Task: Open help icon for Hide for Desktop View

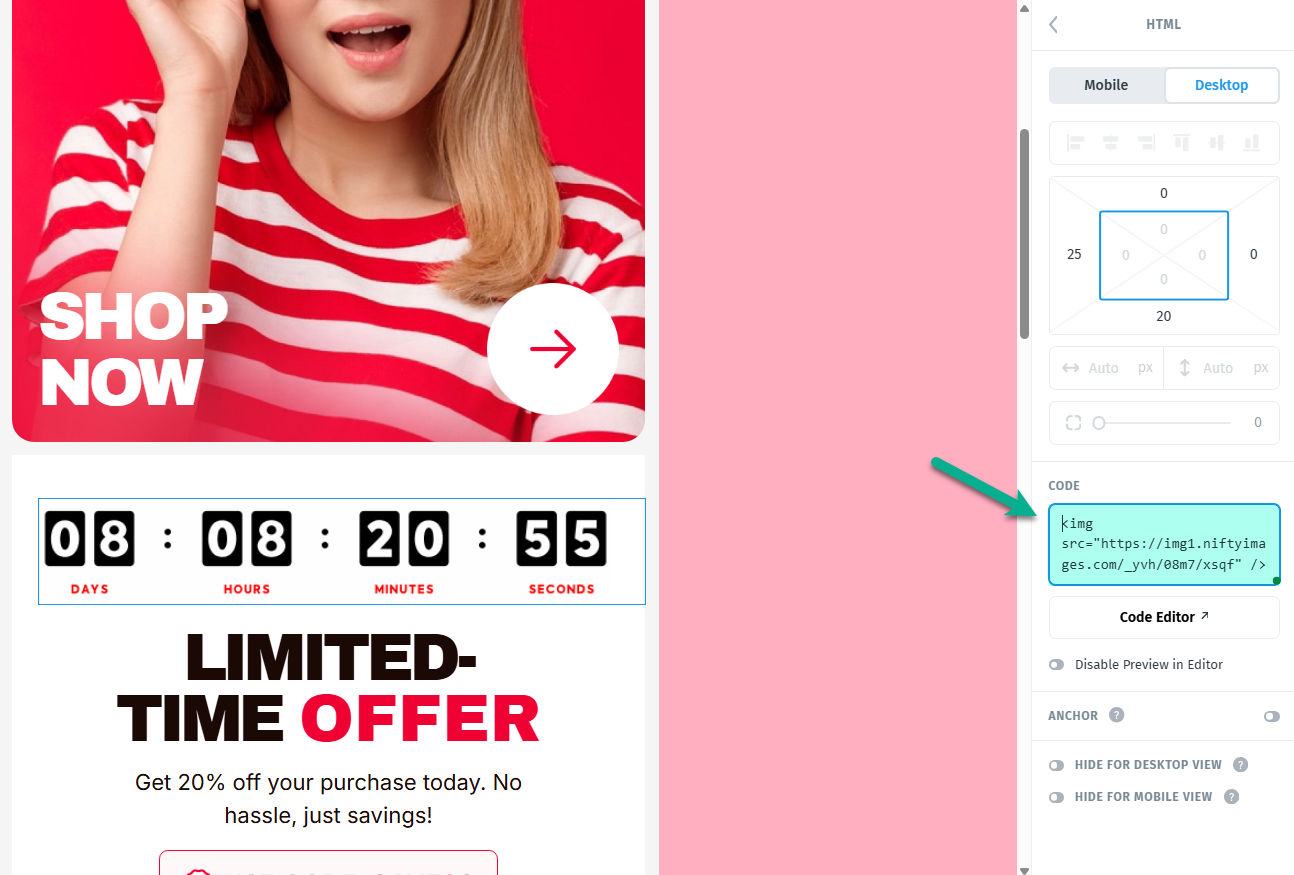Action: [1240, 765]
